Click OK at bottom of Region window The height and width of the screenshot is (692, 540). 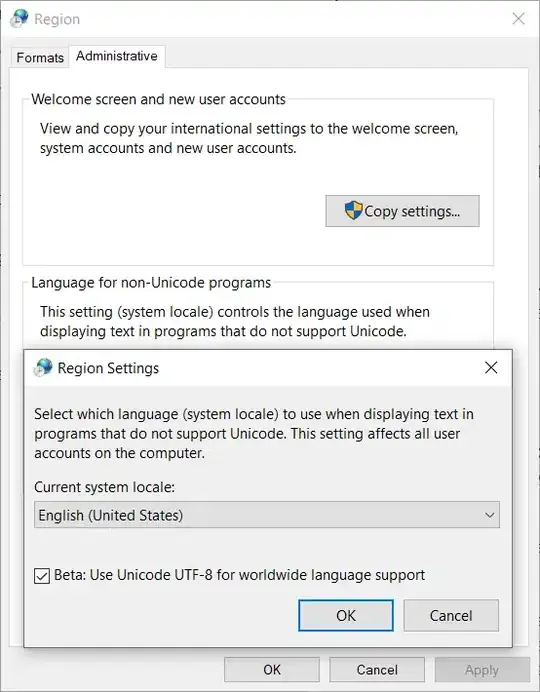point(272,669)
